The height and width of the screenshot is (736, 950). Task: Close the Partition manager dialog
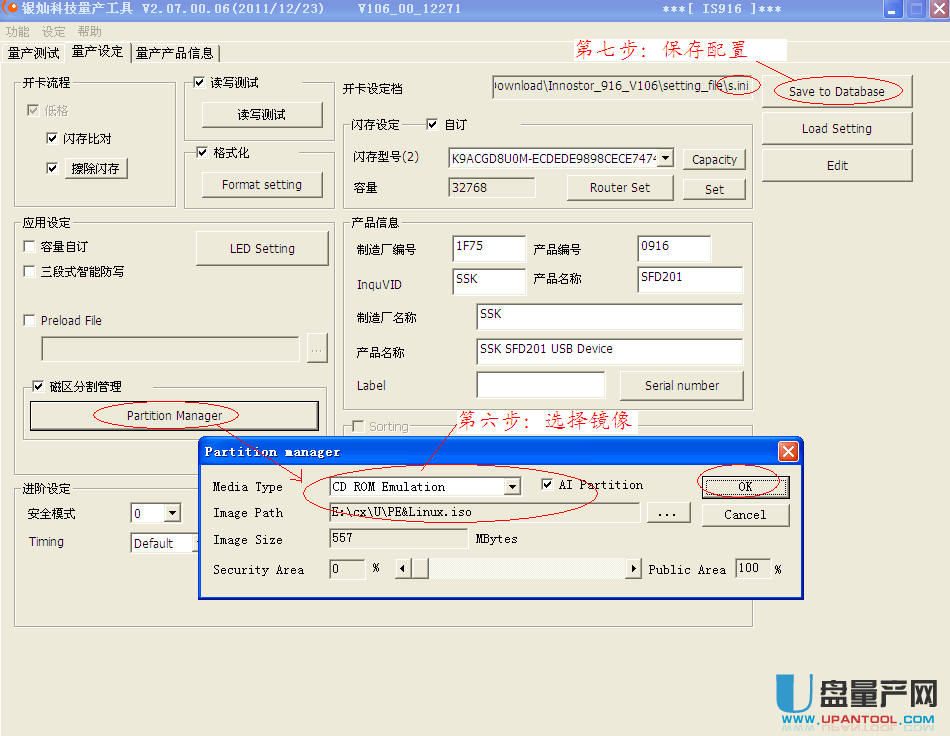tap(788, 452)
